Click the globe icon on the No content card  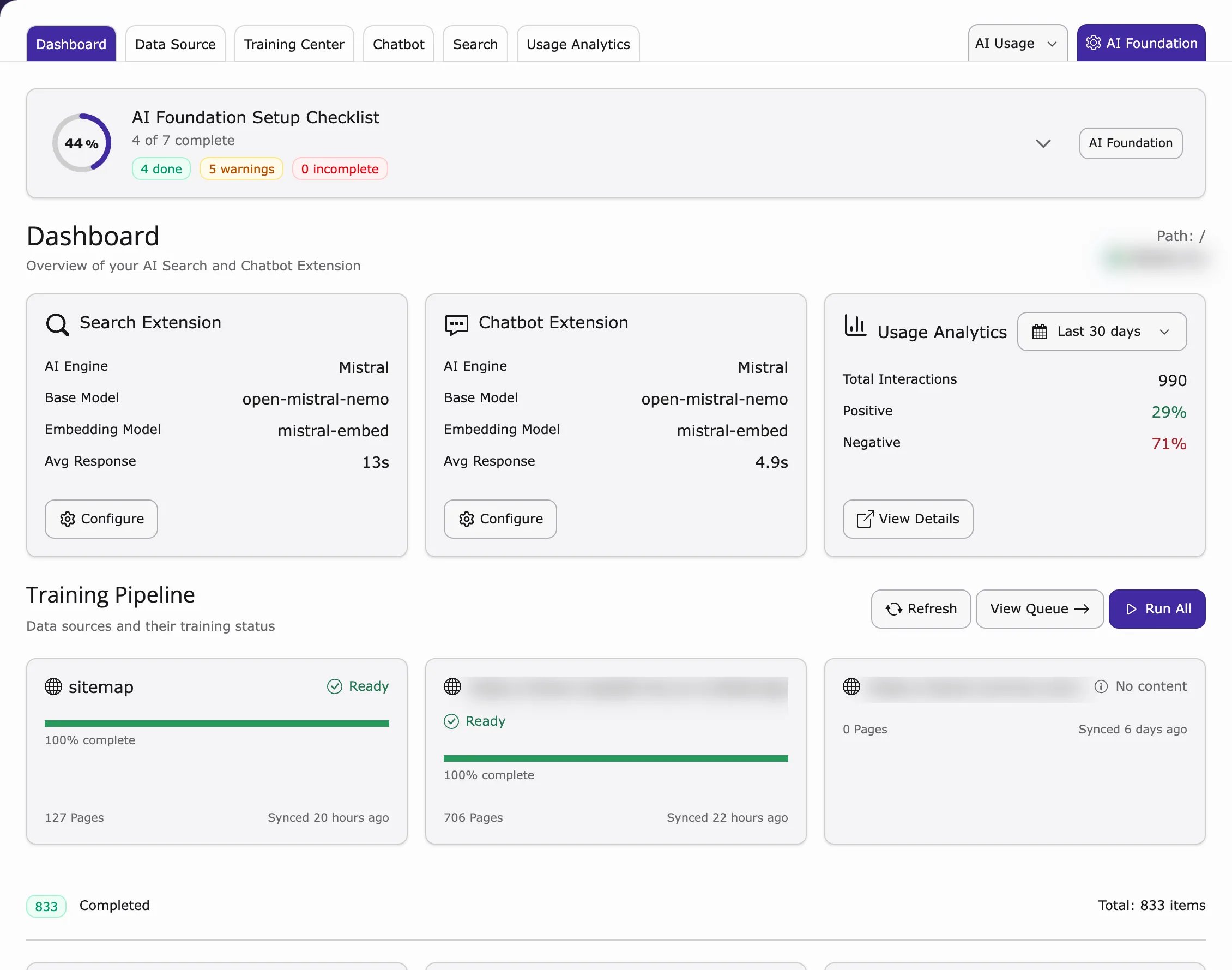[851, 686]
